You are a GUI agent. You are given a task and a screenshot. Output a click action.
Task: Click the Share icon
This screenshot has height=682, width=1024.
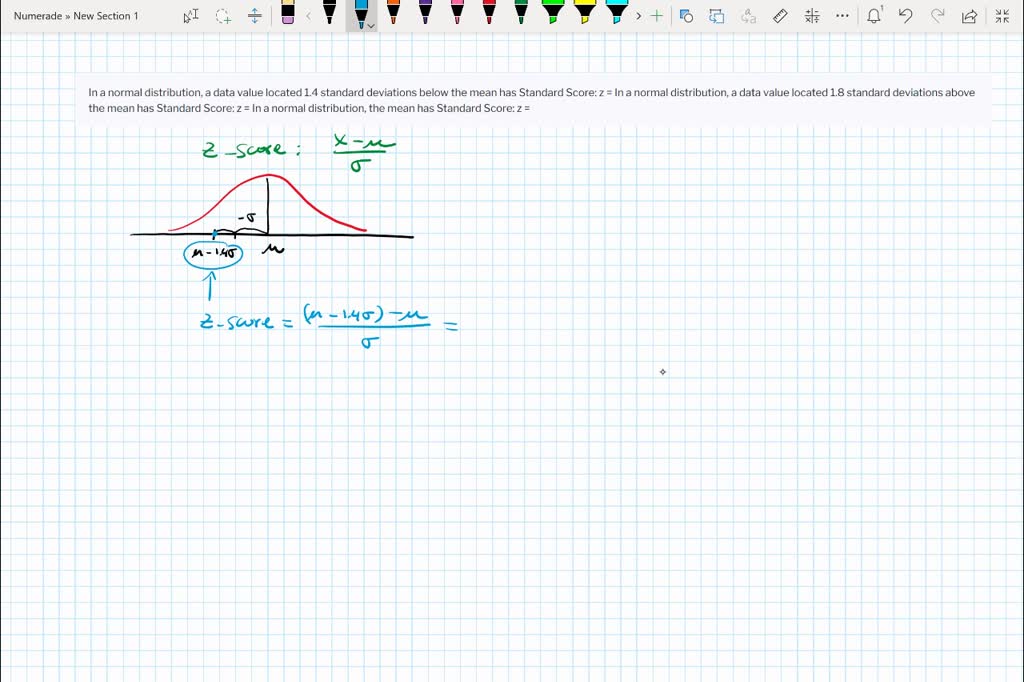(x=968, y=16)
